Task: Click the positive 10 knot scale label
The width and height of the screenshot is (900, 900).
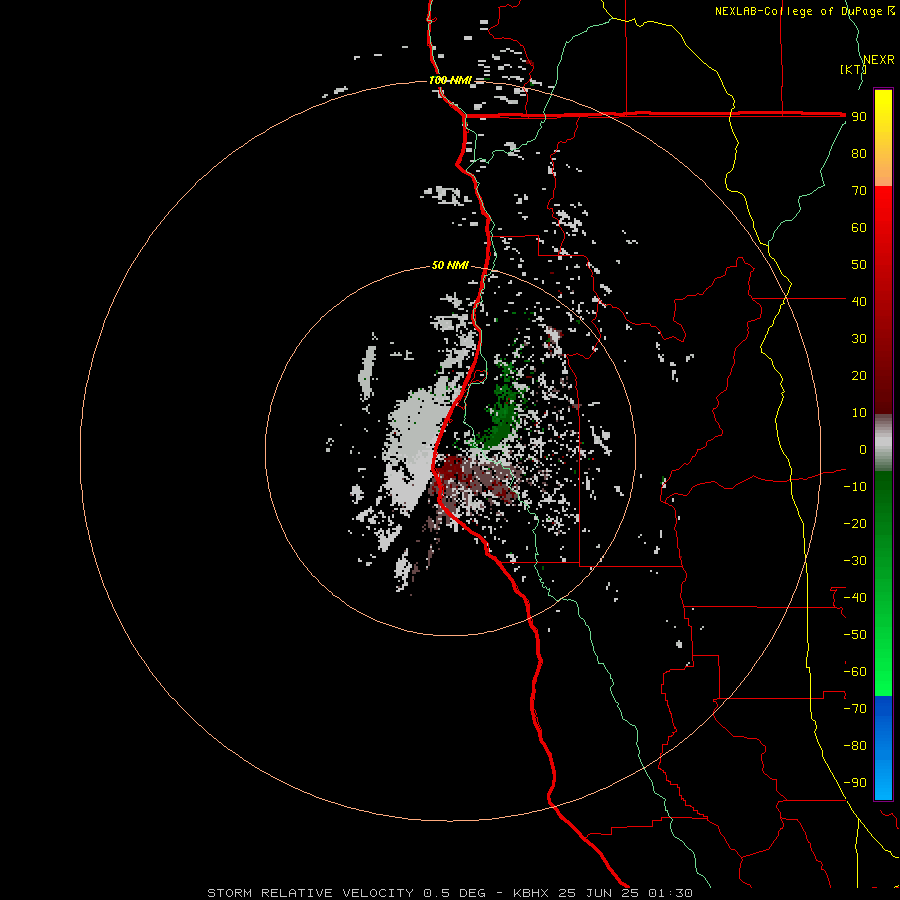Action: [x=859, y=413]
